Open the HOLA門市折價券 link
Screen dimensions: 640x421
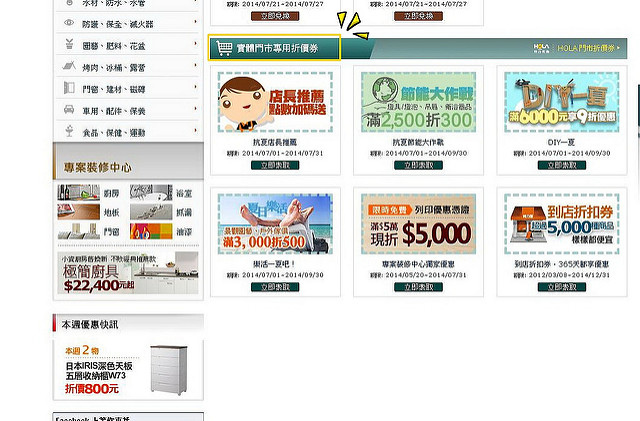(x=588, y=48)
